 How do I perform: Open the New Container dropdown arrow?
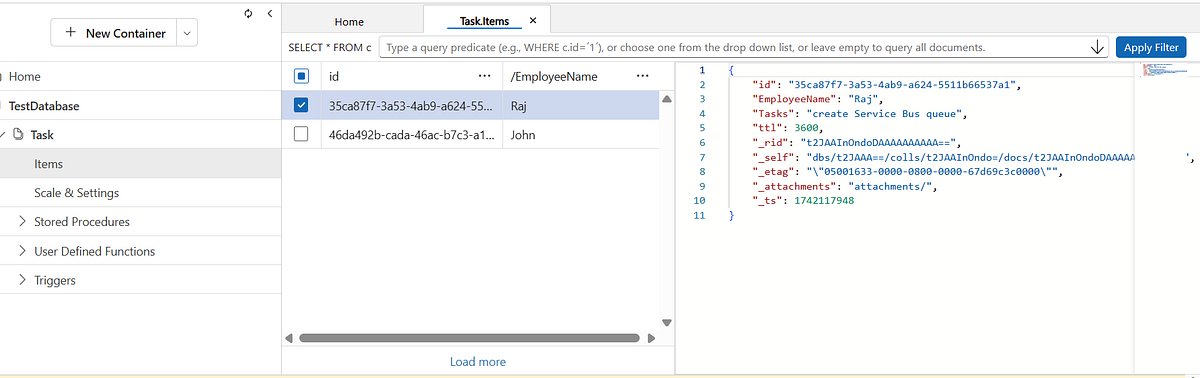(187, 33)
